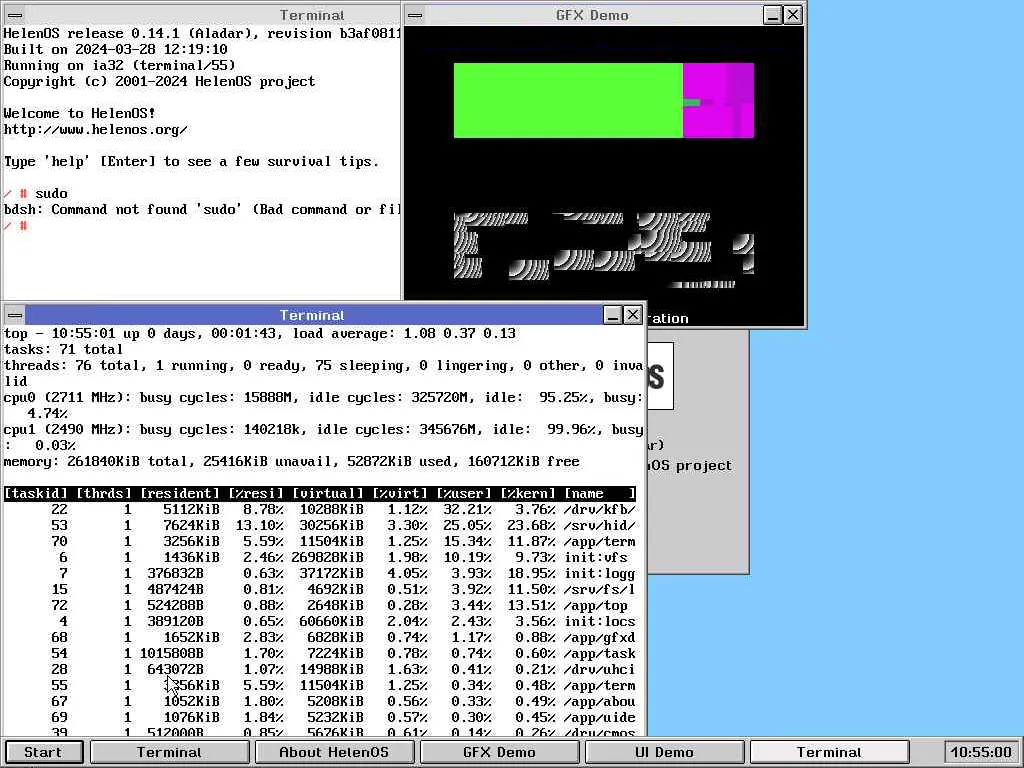1024x768 pixels.
Task: Minimize the GFX Demo window
Action: pyautogui.click(x=773, y=15)
